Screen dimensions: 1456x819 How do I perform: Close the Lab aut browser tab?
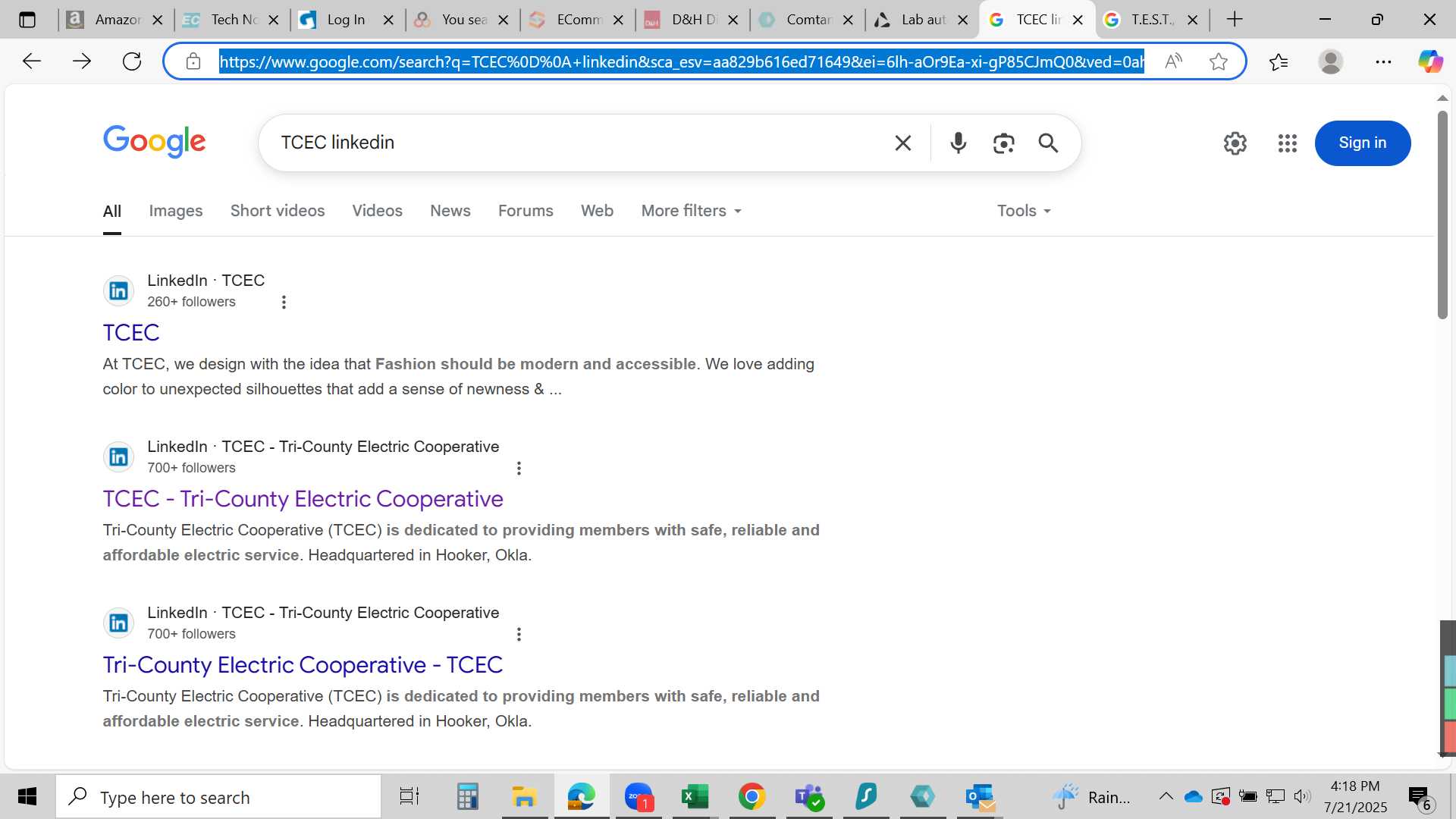(x=962, y=20)
